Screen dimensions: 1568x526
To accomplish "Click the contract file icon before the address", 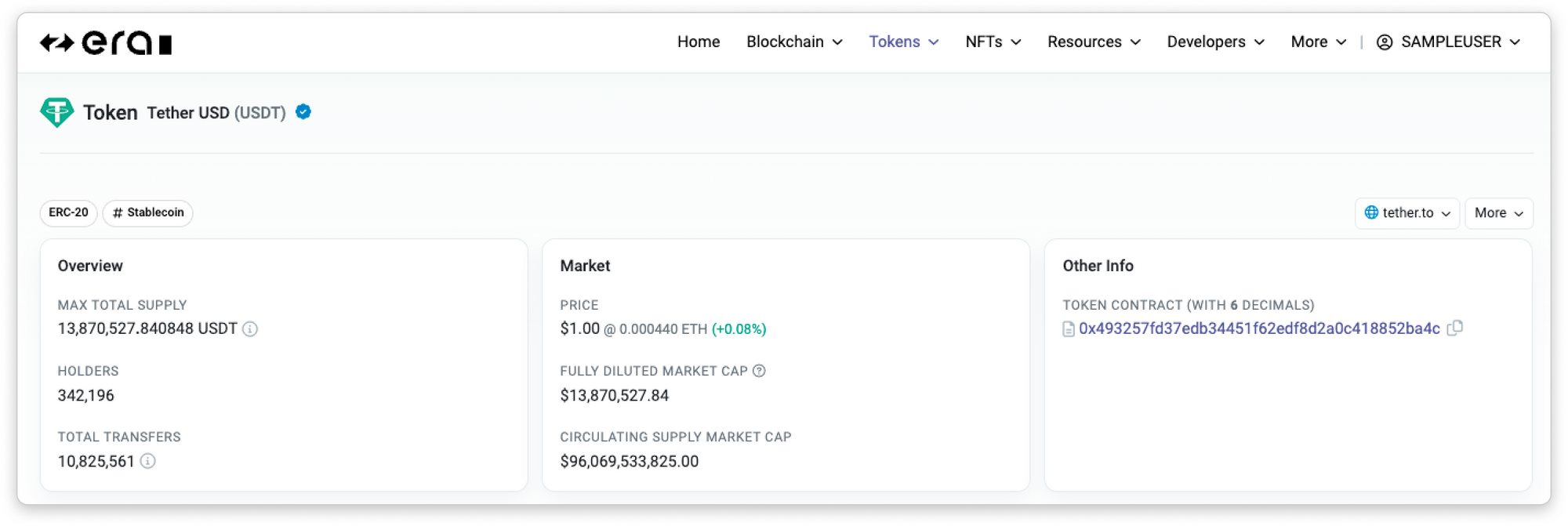I will click(x=1068, y=329).
